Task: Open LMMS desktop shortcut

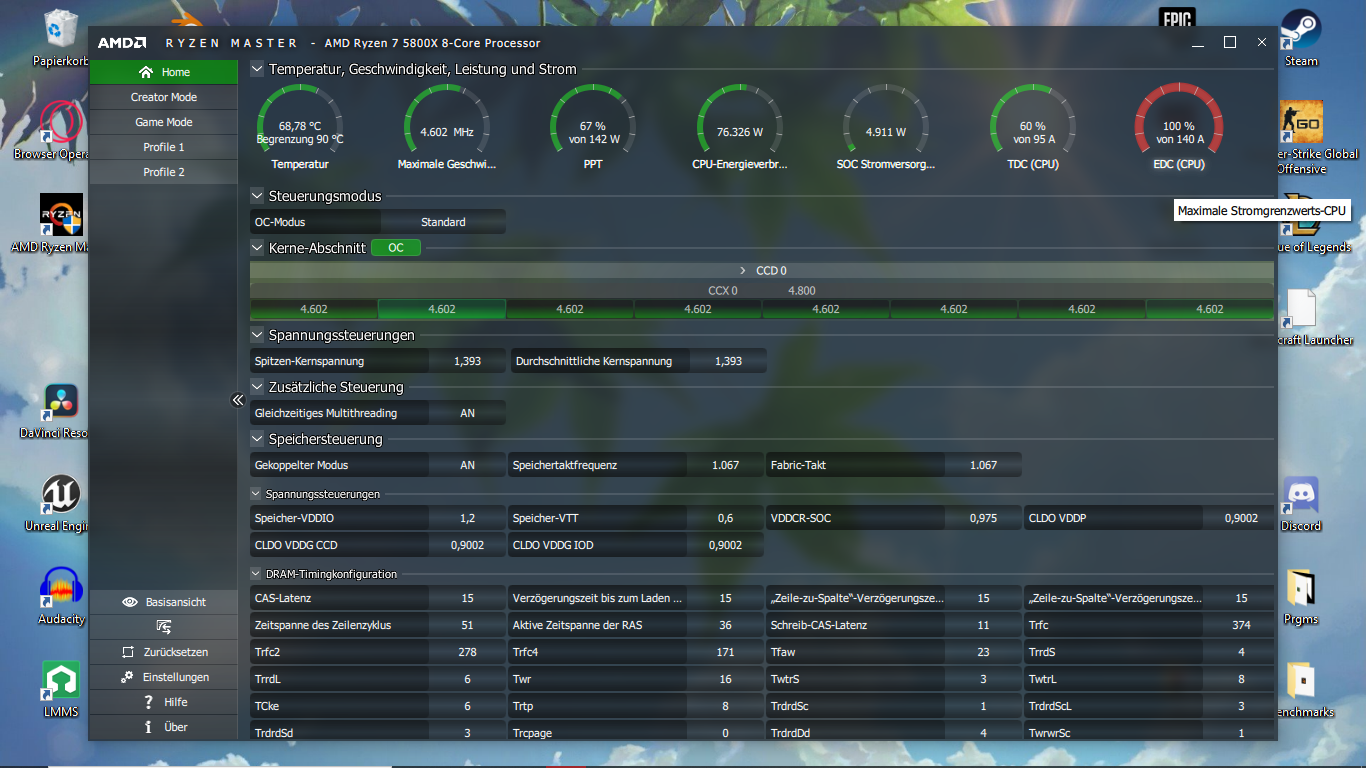Action: point(61,690)
